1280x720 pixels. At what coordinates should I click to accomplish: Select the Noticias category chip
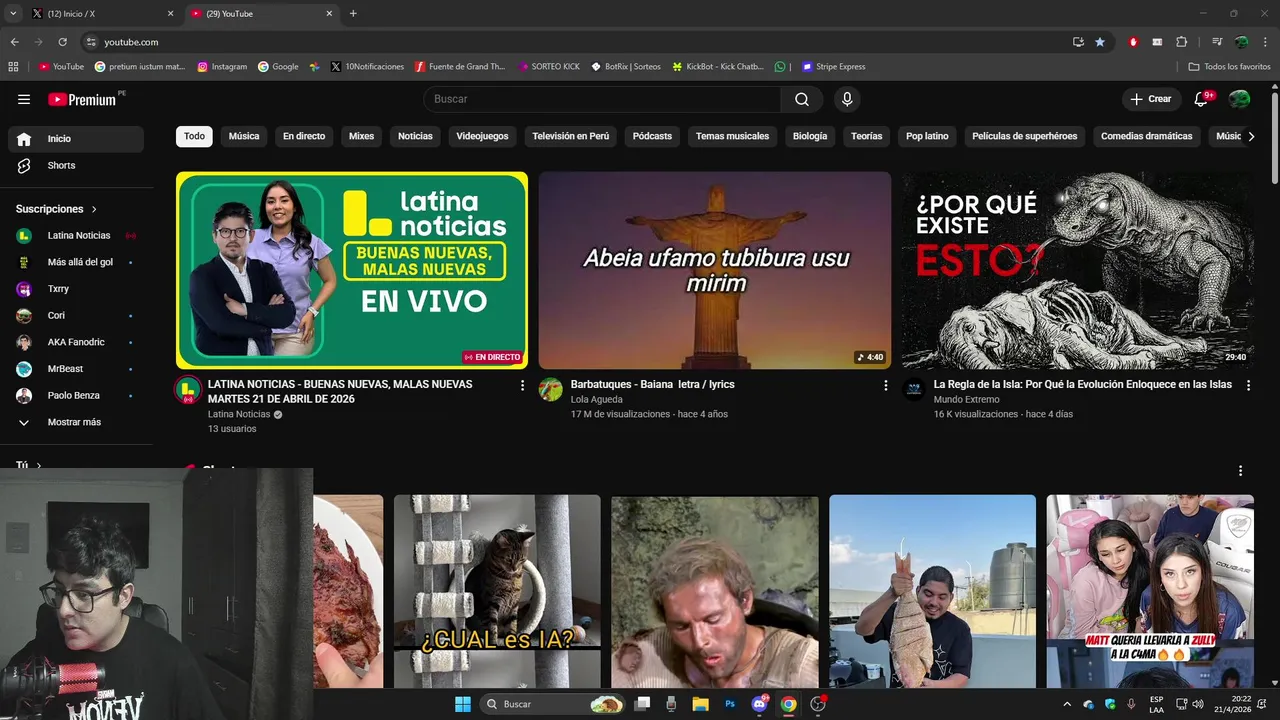pos(415,136)
